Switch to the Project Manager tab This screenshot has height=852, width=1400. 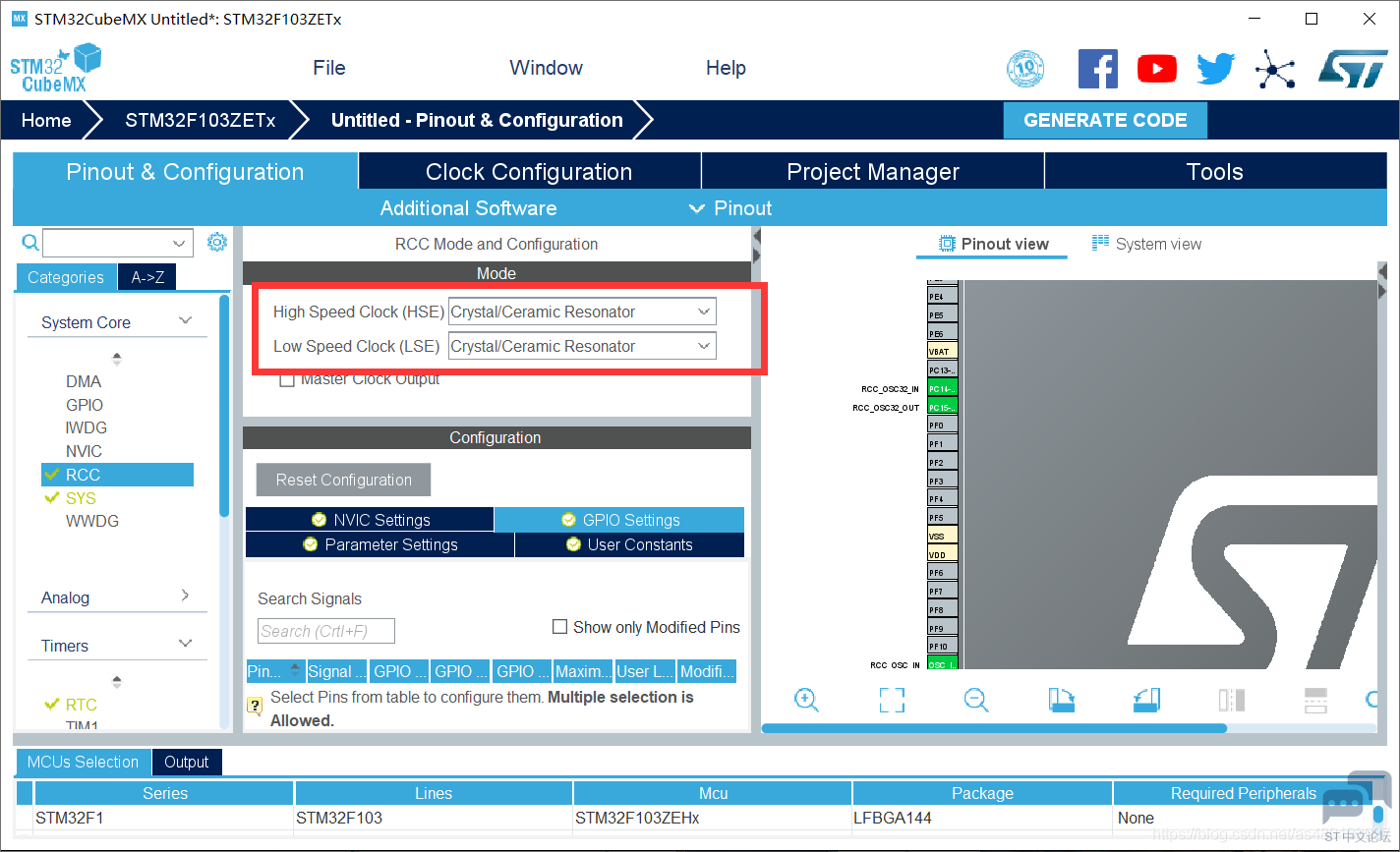click(873, 171)
